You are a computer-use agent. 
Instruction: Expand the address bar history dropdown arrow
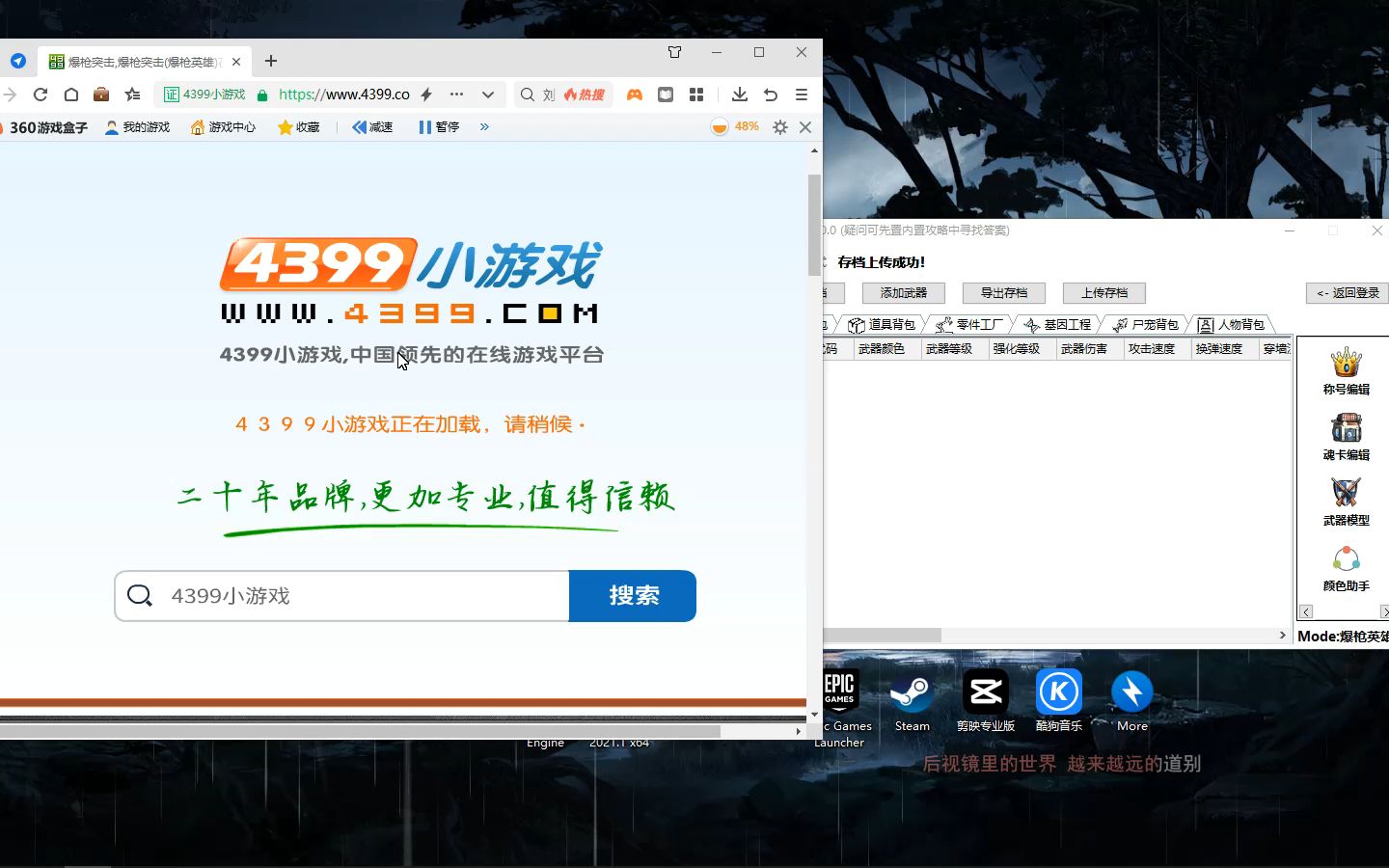tap(488, 95)
